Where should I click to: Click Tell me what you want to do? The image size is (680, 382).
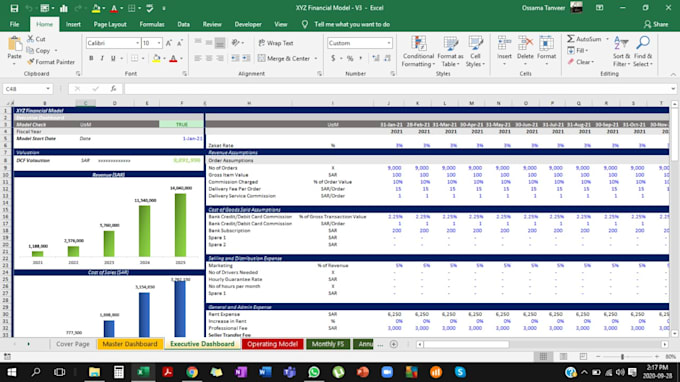click(x=352, y=24)
